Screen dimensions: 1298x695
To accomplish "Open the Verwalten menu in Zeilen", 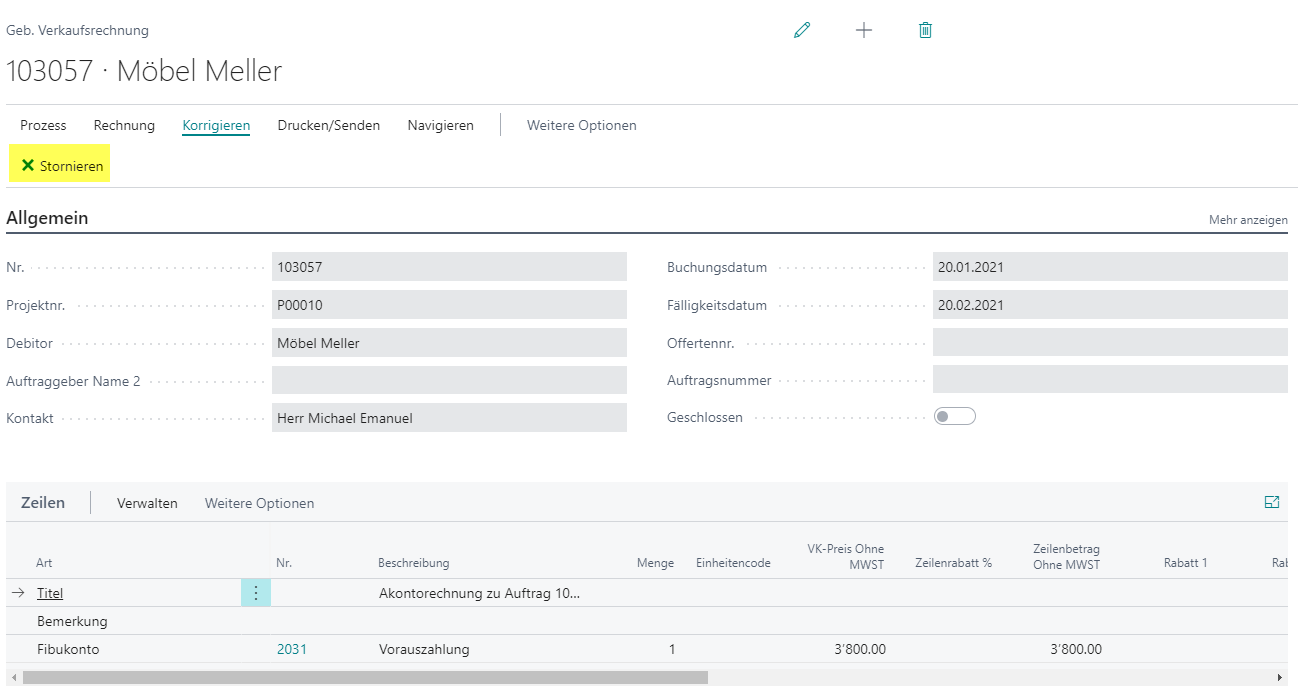I will [x=147, y=503].
